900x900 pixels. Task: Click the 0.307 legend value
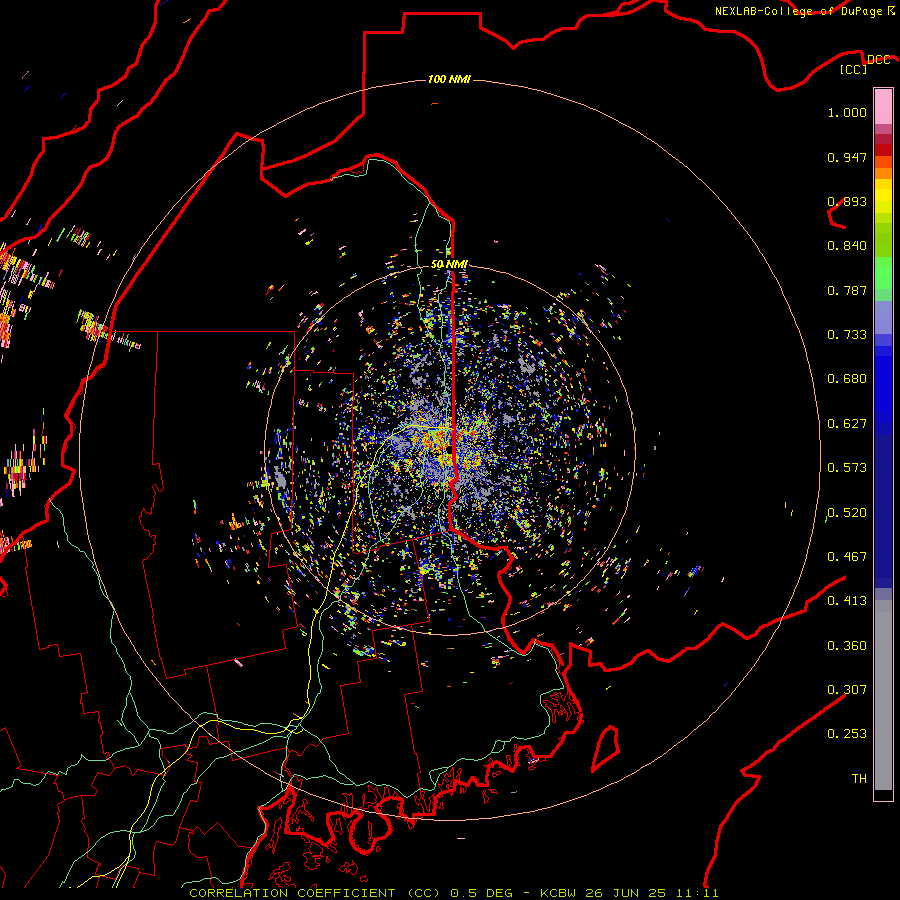pyautogui.click(x=847, y=690)
